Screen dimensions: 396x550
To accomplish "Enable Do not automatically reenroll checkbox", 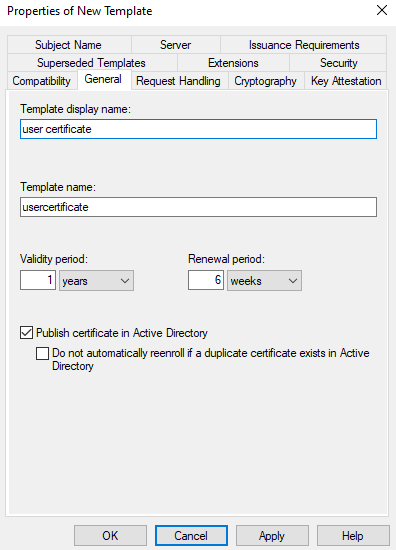I will 42,353.
